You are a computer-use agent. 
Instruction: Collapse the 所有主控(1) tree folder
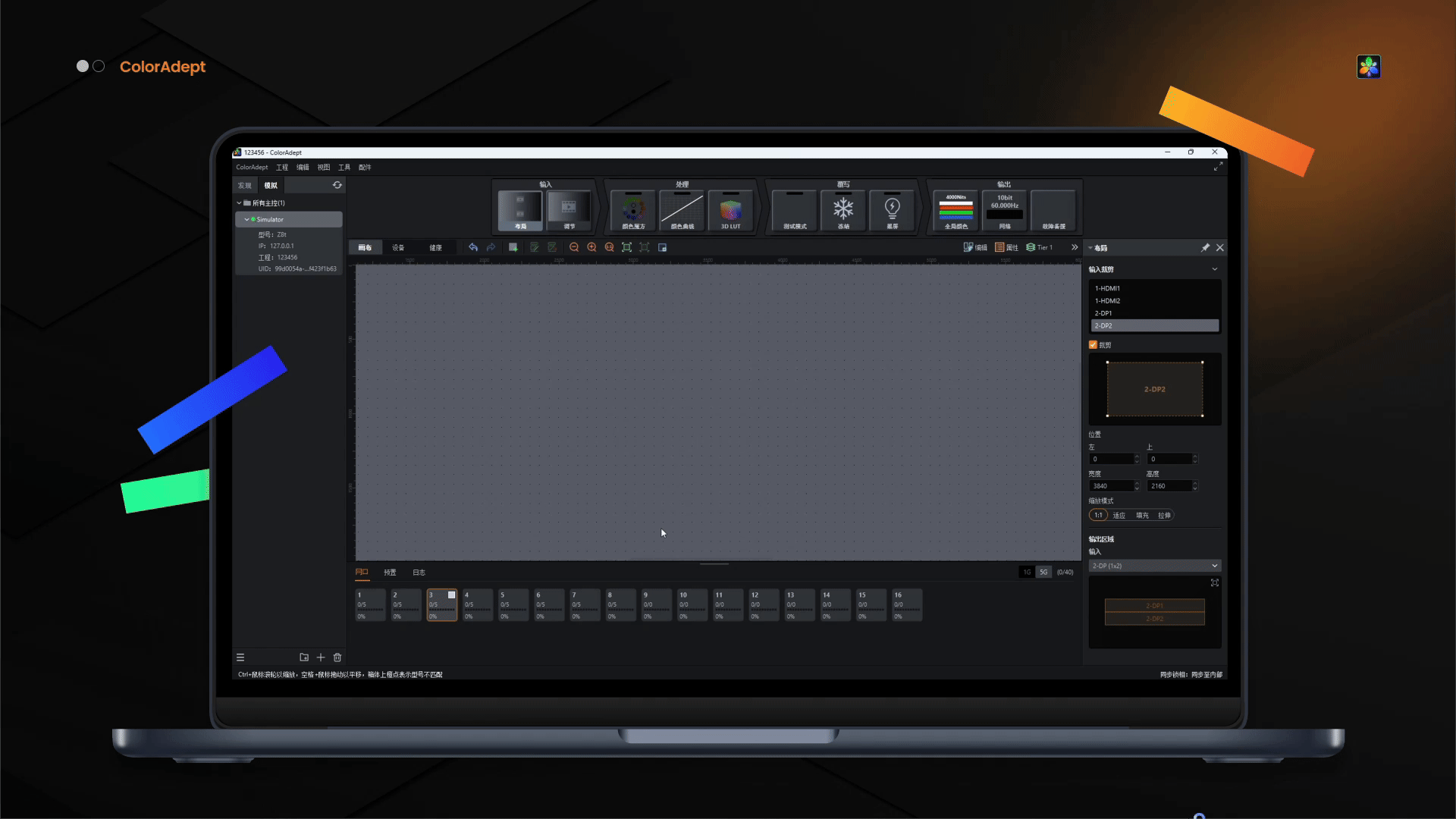tap(239, 202)
